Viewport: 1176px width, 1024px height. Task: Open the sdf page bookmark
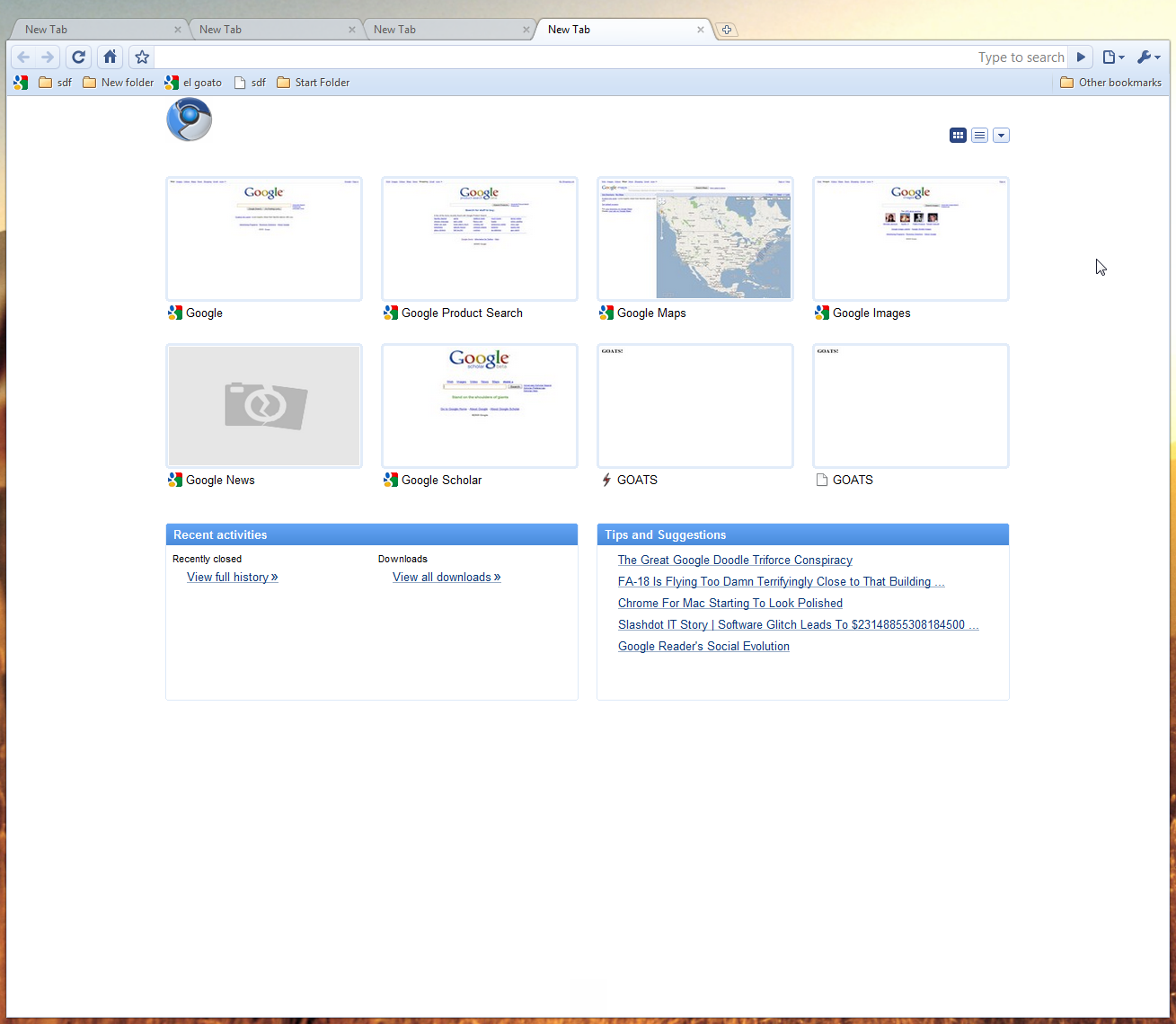point(250,83)
